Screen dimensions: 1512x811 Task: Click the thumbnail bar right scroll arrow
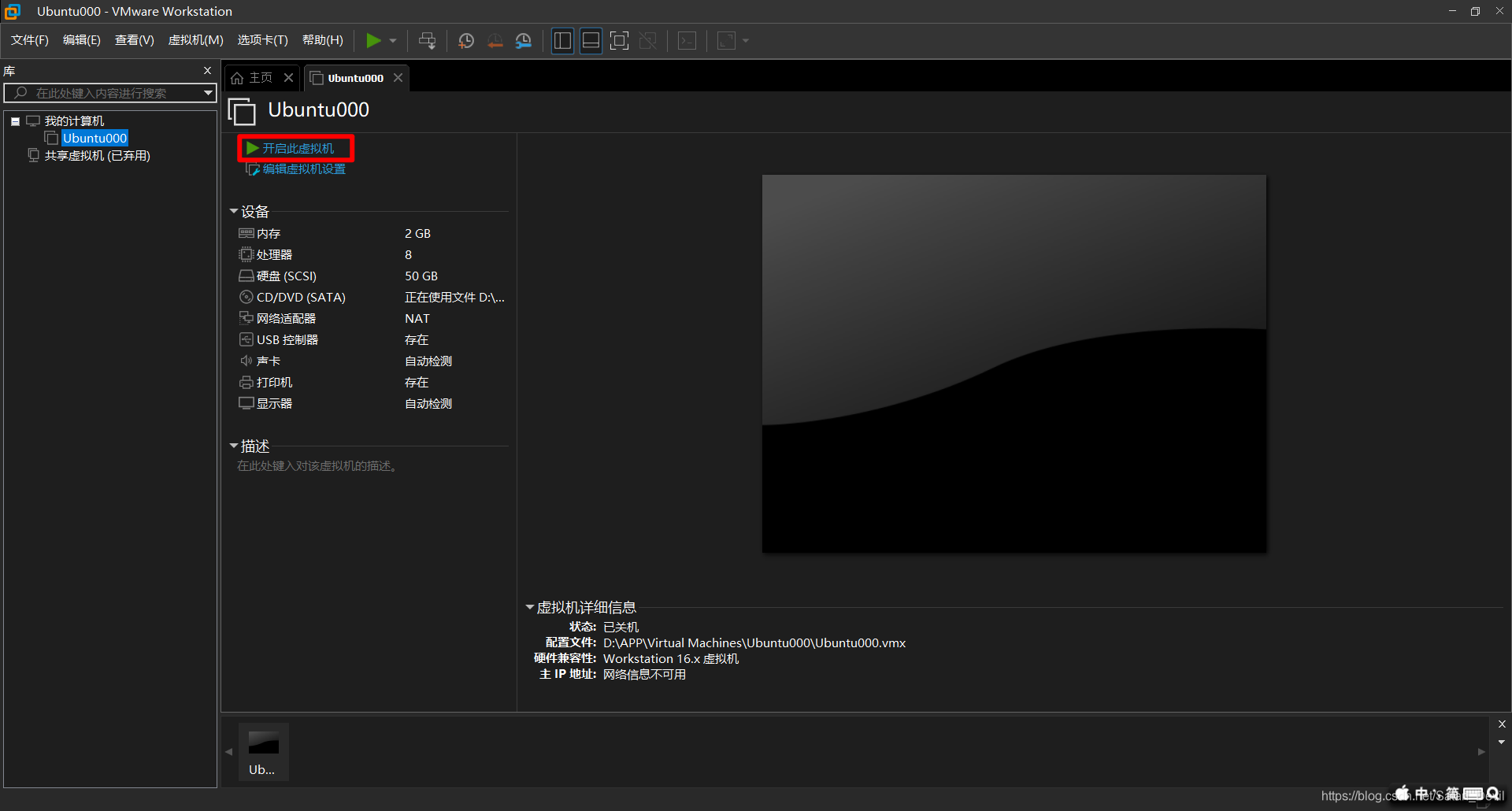(1481, 752)
